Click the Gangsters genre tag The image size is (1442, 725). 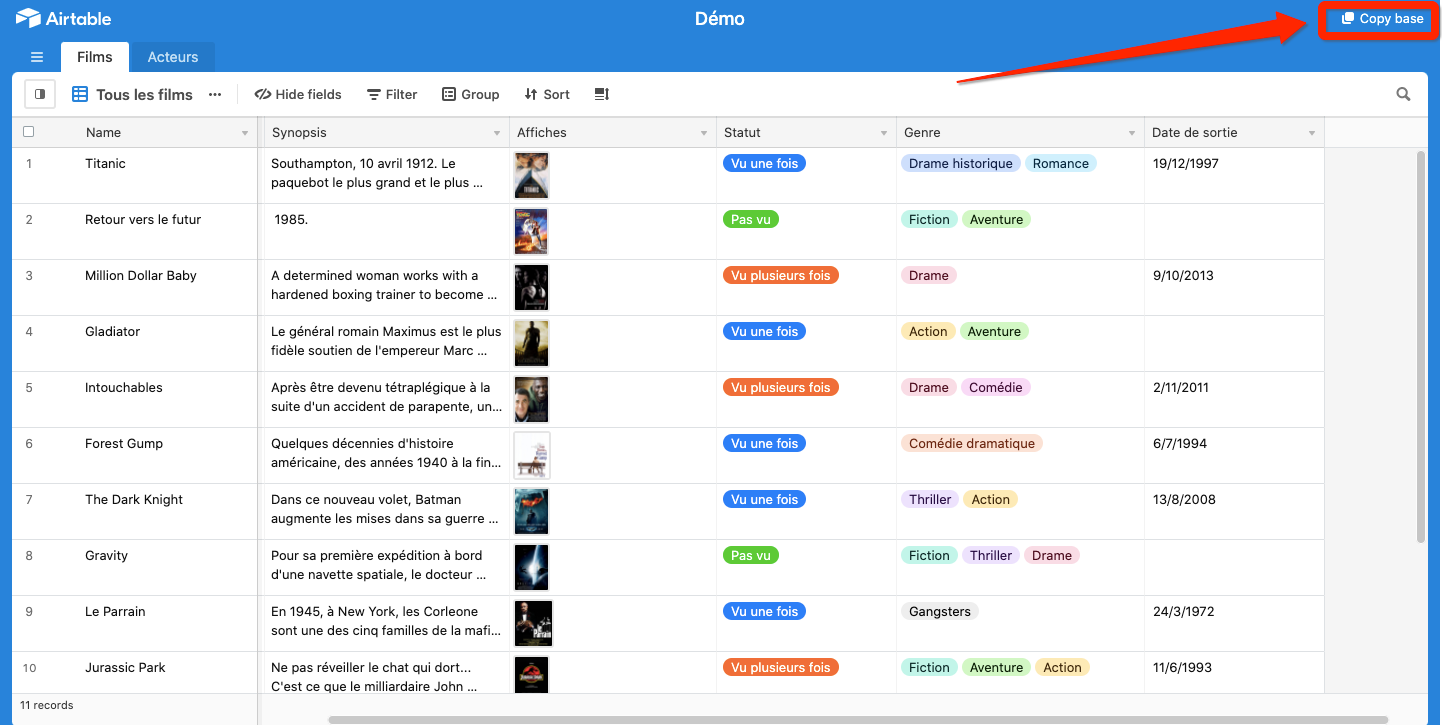[939, 611]
